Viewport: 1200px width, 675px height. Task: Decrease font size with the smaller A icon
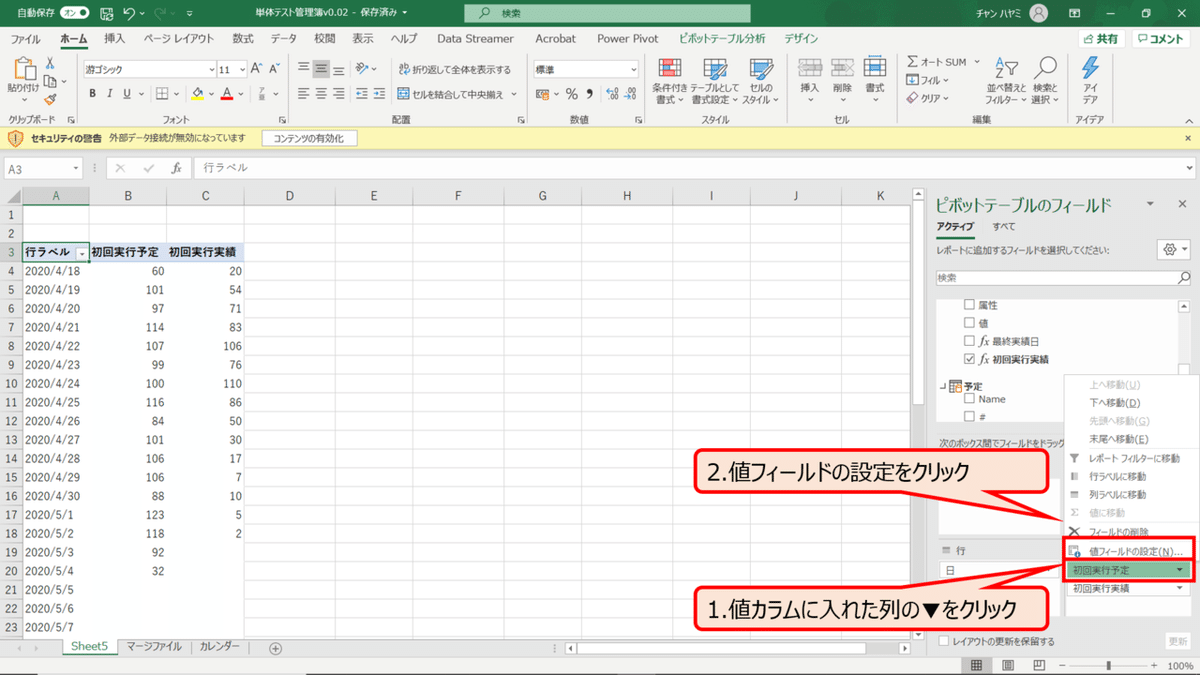[273, 69]
